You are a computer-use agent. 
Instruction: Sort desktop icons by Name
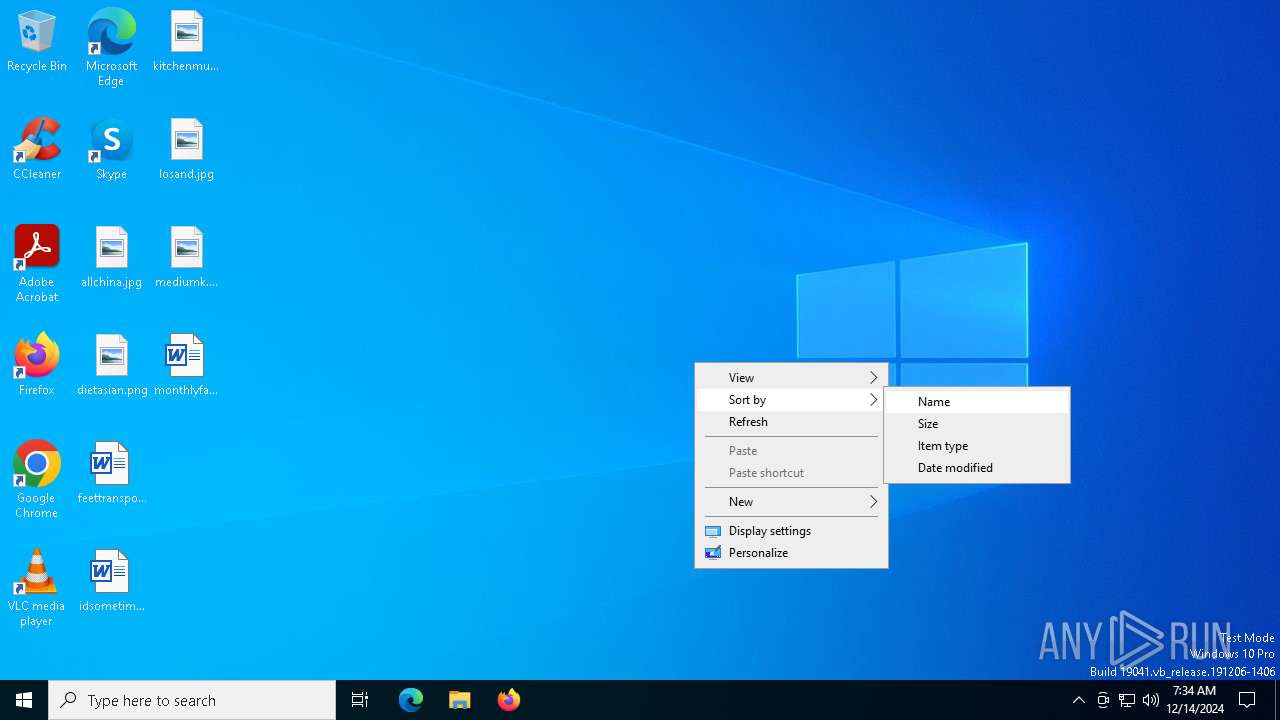[977, 401]
